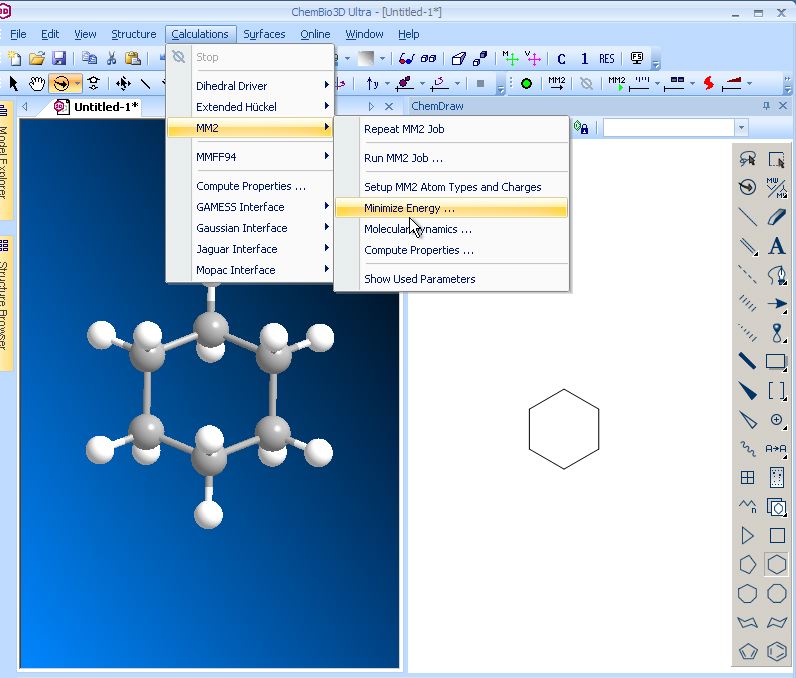Select the Eraser tool
This screenshot has height=678, width=796.
[776, 217]
